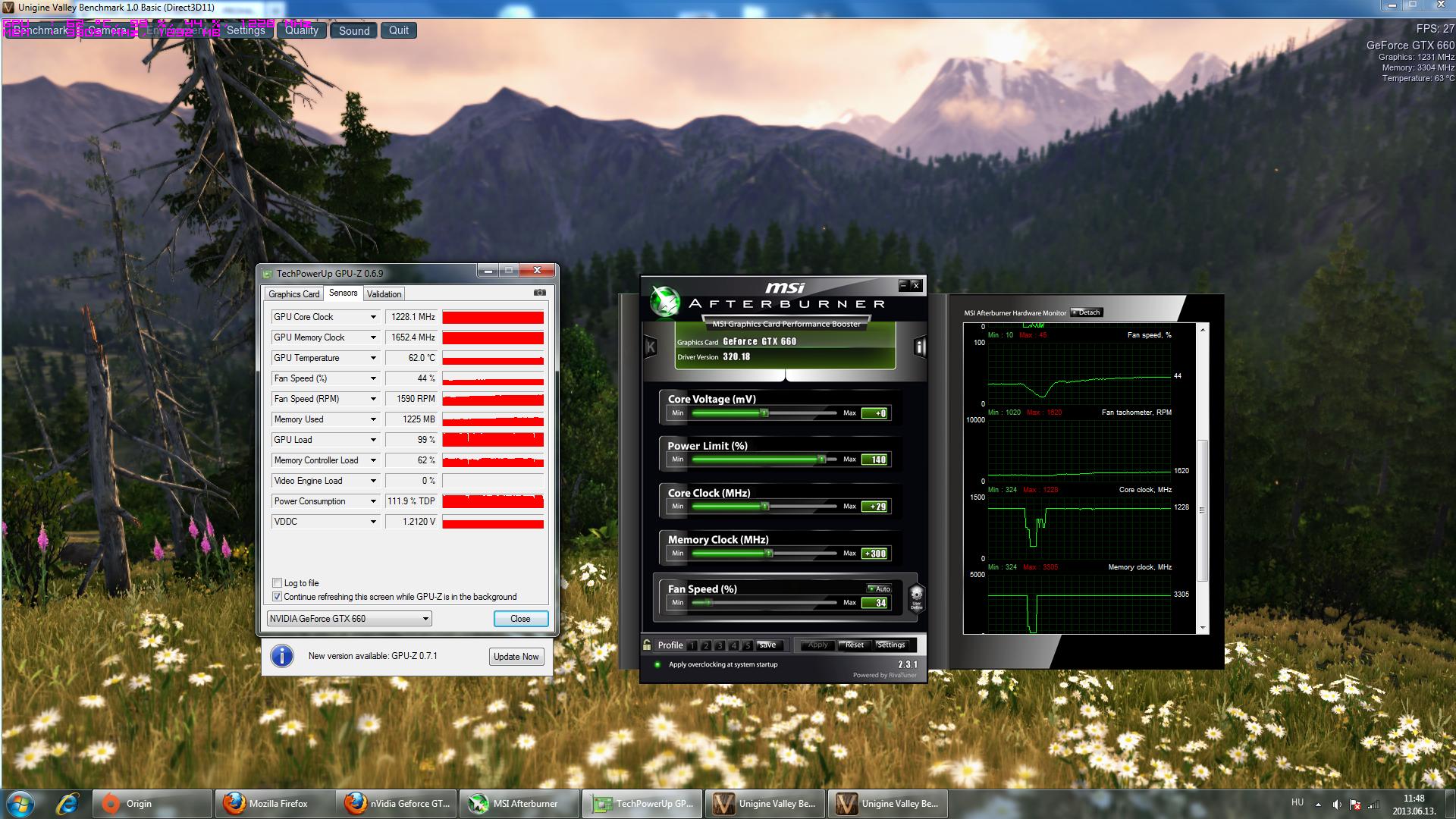This screenshot has width=1456, height=819.
Task: Open Power Consumption sensor dropdown
Action: [373, 501]
